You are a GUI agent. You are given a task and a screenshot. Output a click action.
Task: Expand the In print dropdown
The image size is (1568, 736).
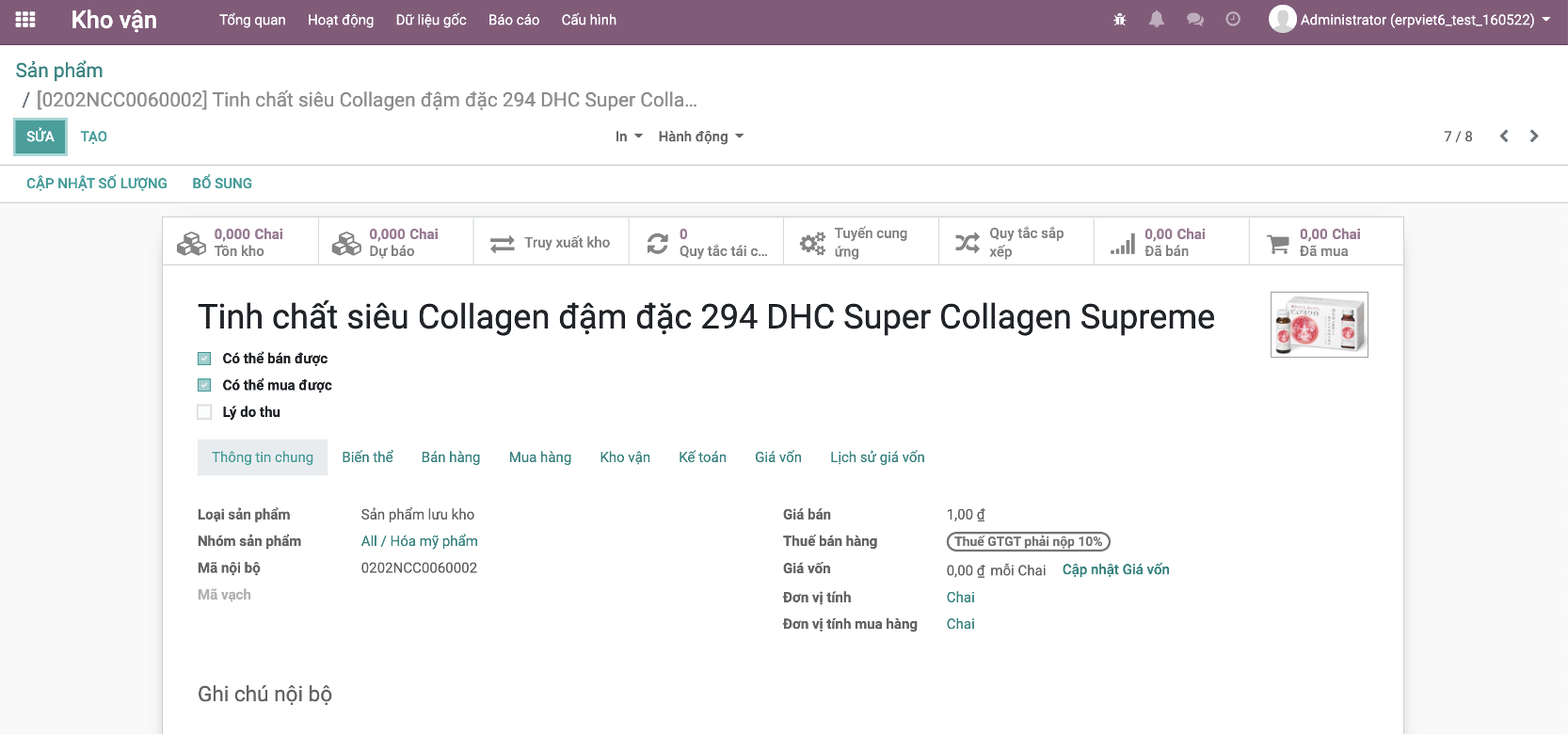point(629,136)
